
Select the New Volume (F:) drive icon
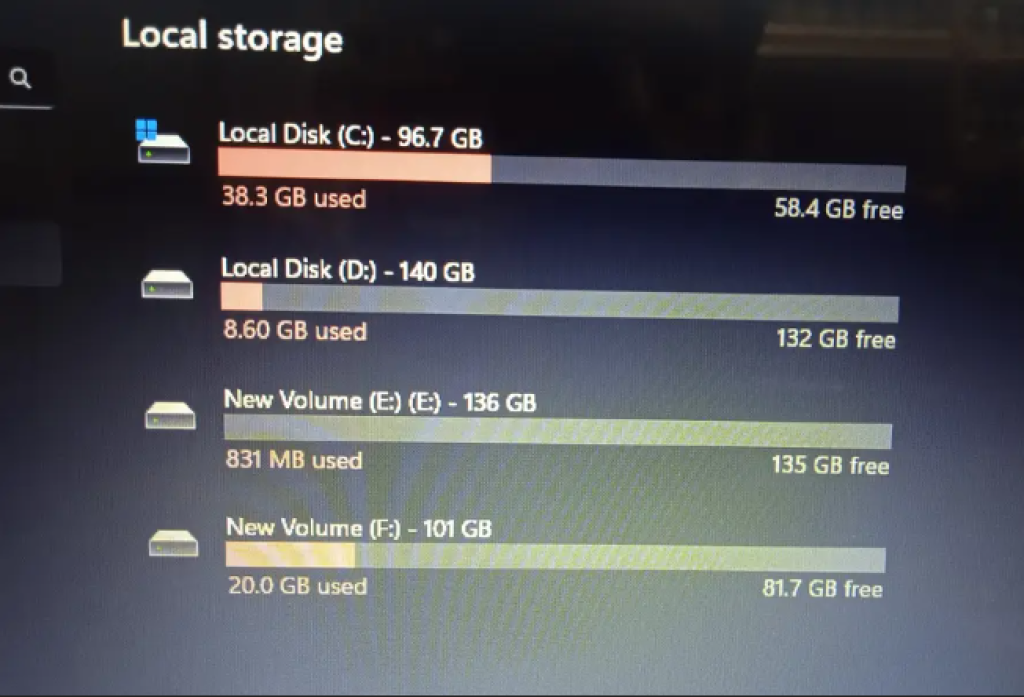pyautogui.click(x=173, y=543)
